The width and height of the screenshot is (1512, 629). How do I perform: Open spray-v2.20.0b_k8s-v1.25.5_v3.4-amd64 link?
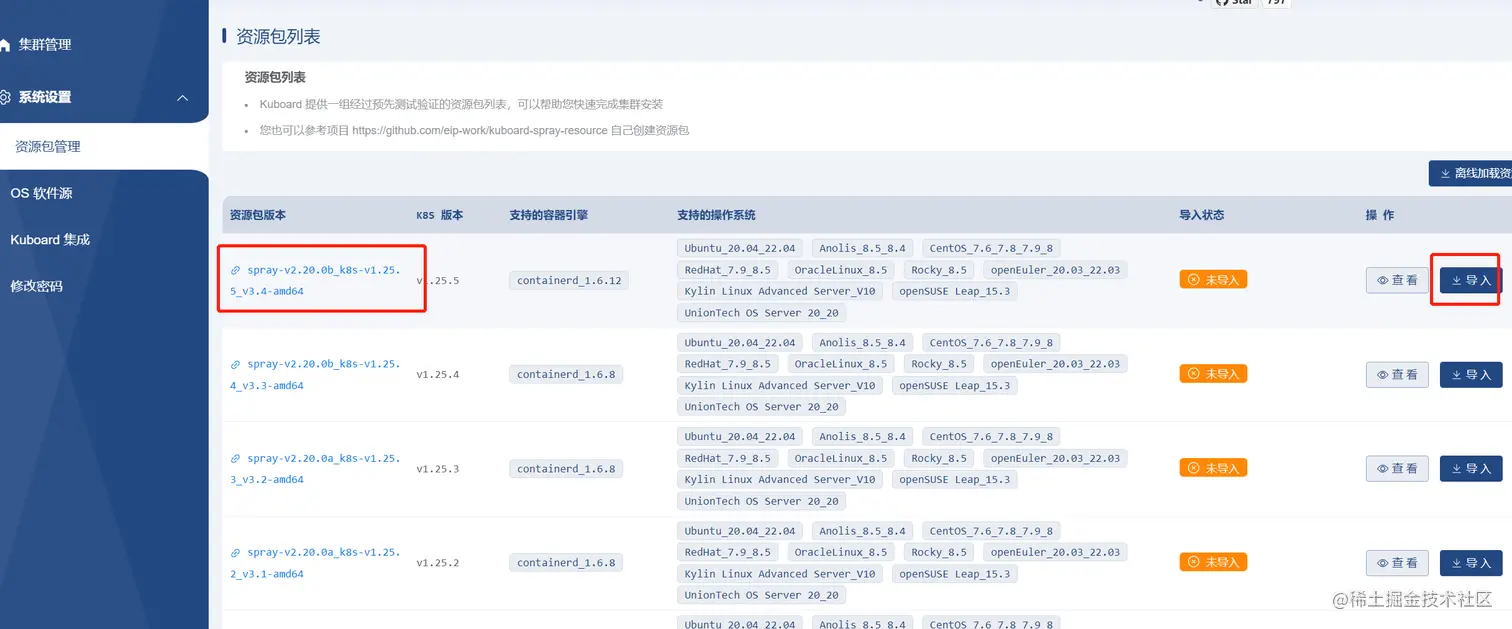[x=315, y=281]
